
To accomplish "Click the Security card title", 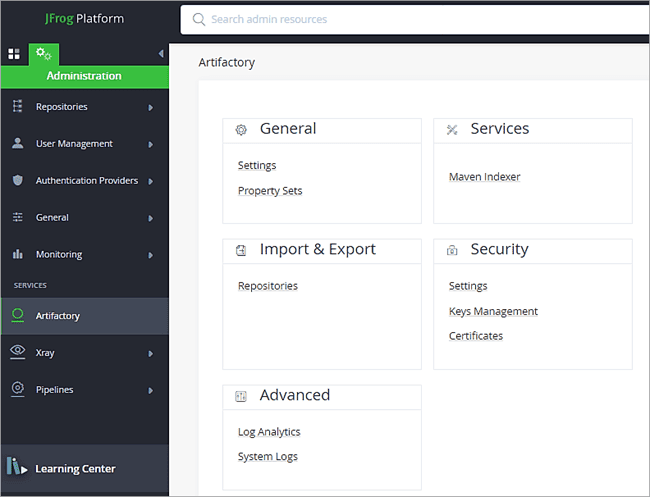I will pos(499,249).
